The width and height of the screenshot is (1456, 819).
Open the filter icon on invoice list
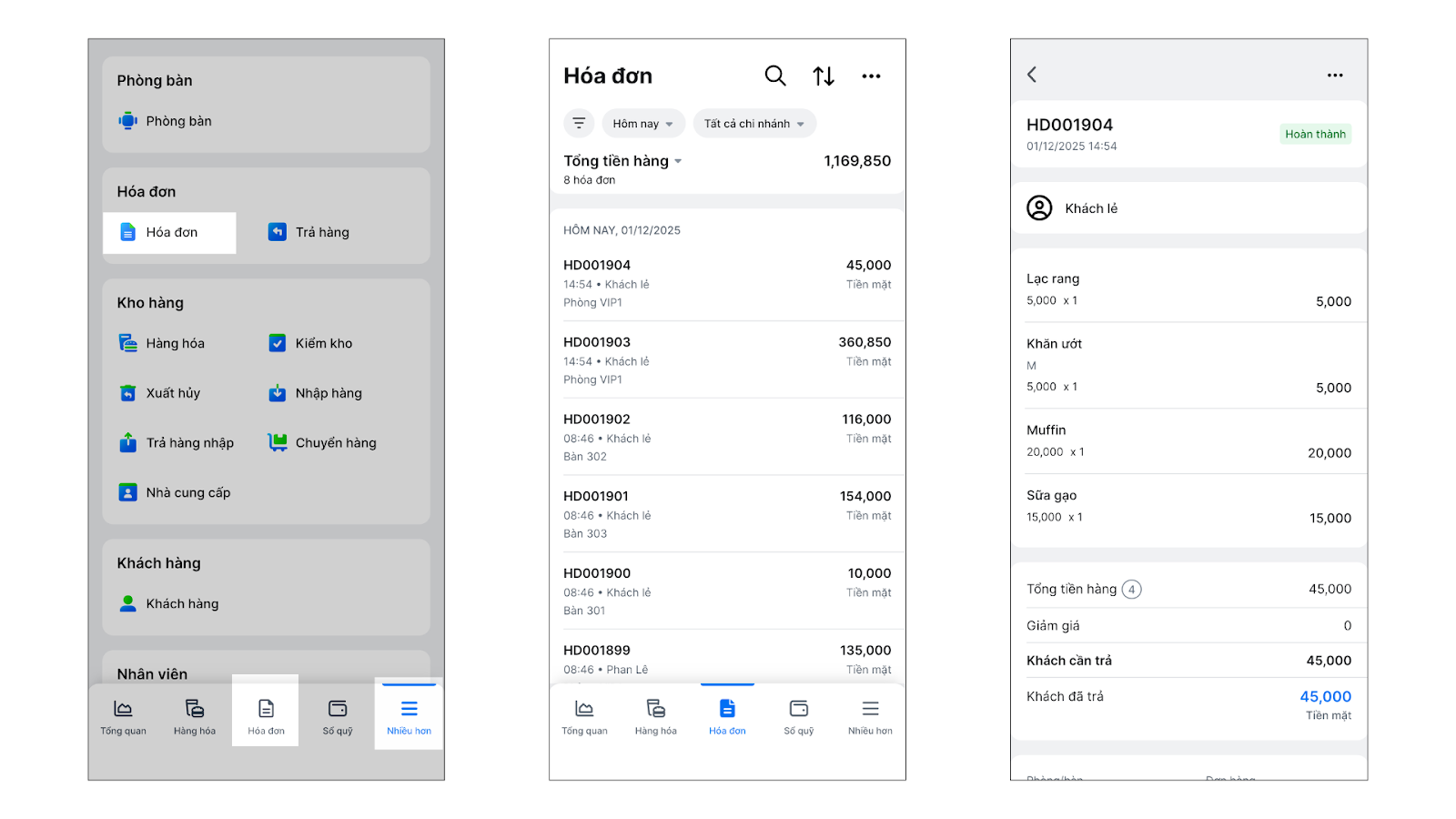(579, 123)
